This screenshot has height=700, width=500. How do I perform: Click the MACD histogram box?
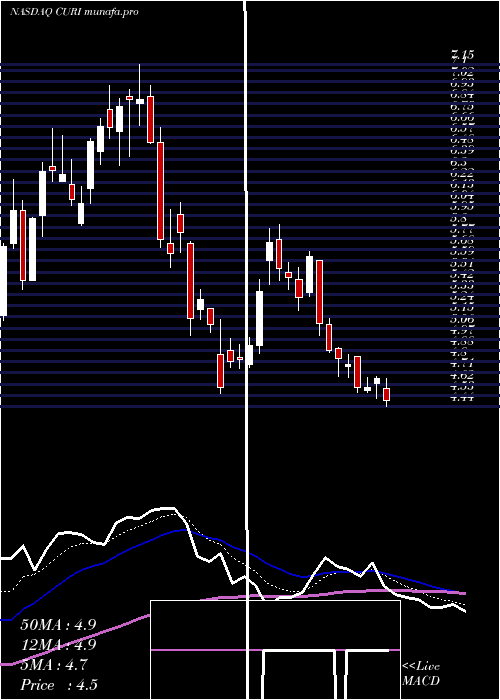(x=275, y=650)
